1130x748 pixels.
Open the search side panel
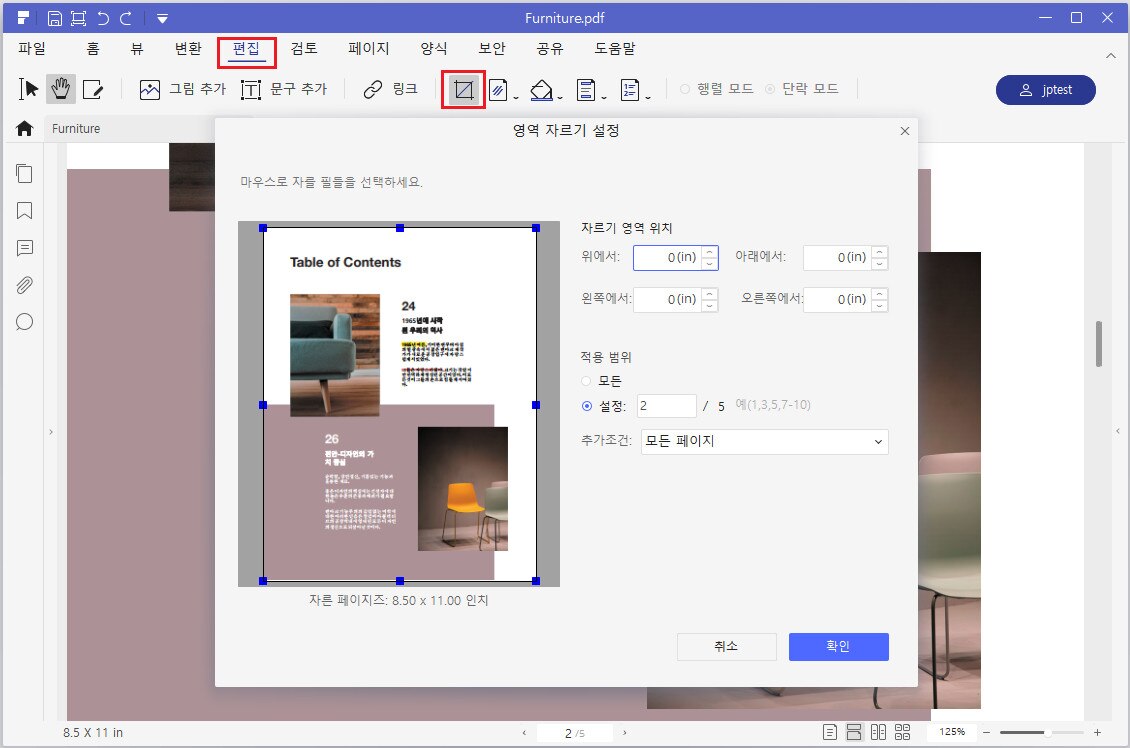[25, 322]
